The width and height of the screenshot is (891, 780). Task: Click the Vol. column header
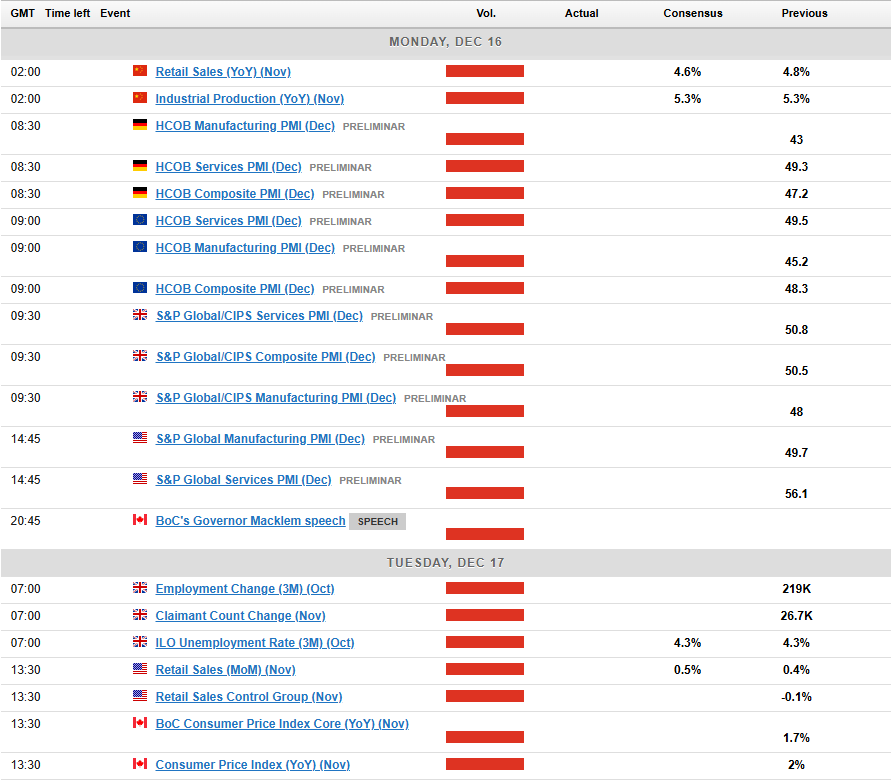point(486,13)
